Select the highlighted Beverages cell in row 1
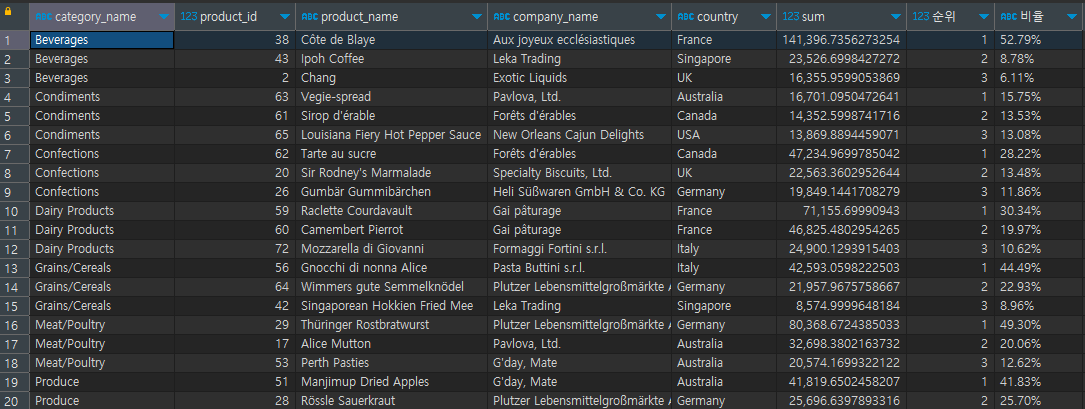This screenshot has width=1085, height=409. (101, 40)
